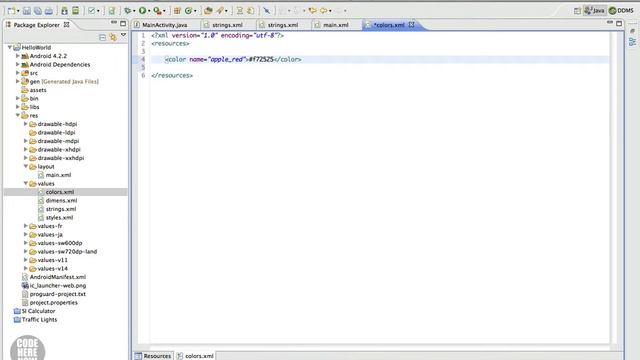Viewport: 640px width, 360px height.
Task: Switch to the Java perspective
Action: point(594,11)
